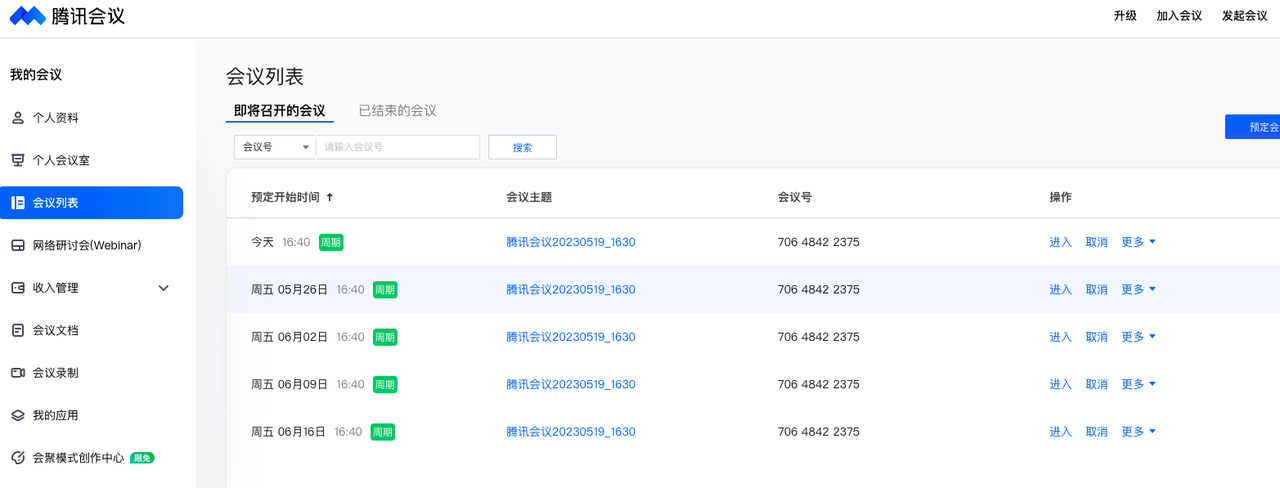Open 更多 dropdown for today's meeting
The image size is (1280, 488).
point(1138,242)
